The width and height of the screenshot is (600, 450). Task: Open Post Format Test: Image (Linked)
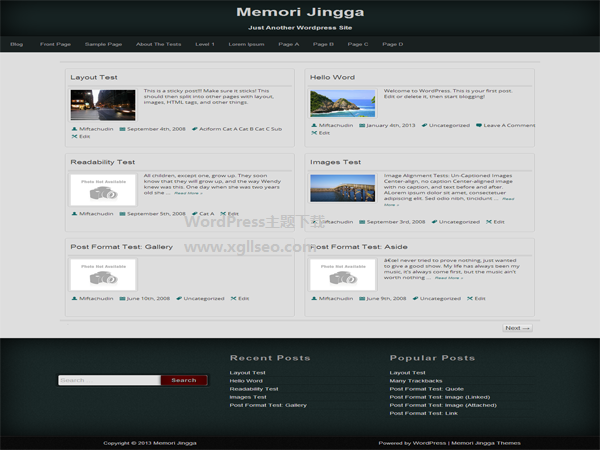pos(440,397)
